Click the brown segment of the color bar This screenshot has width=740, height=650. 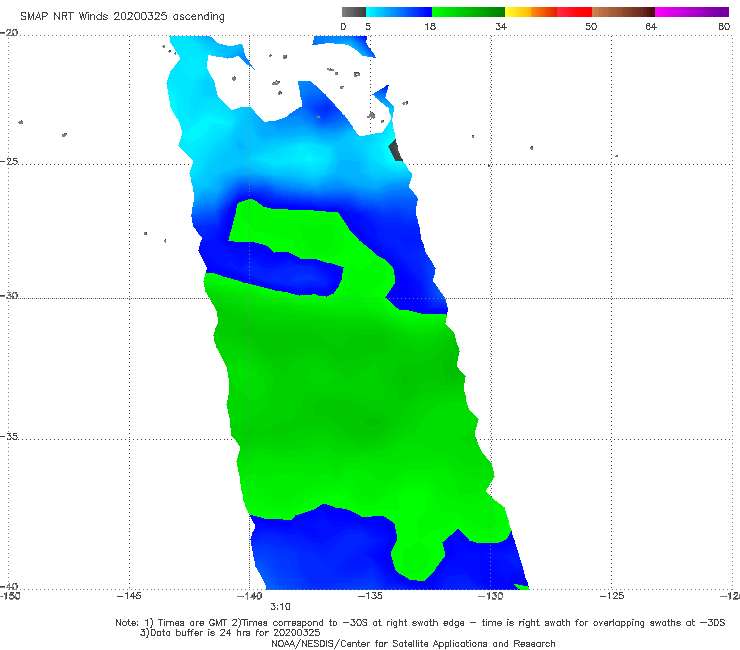pos(623,12)
